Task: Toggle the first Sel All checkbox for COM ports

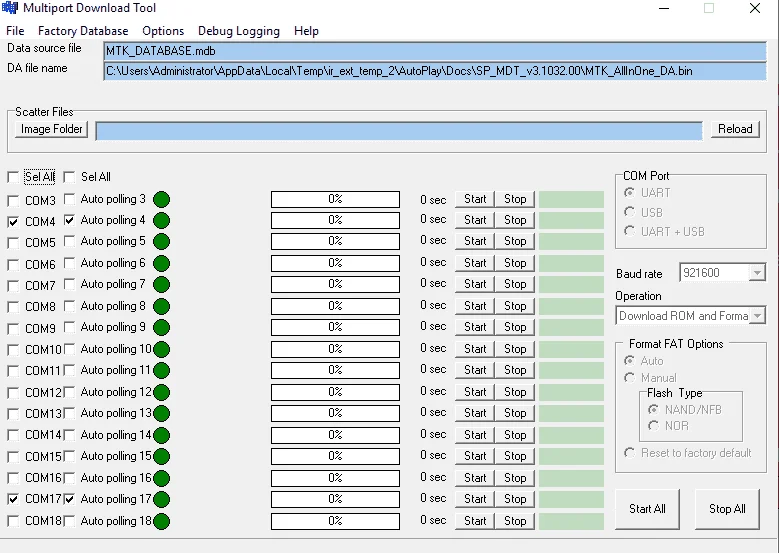Action: (13, 177)
